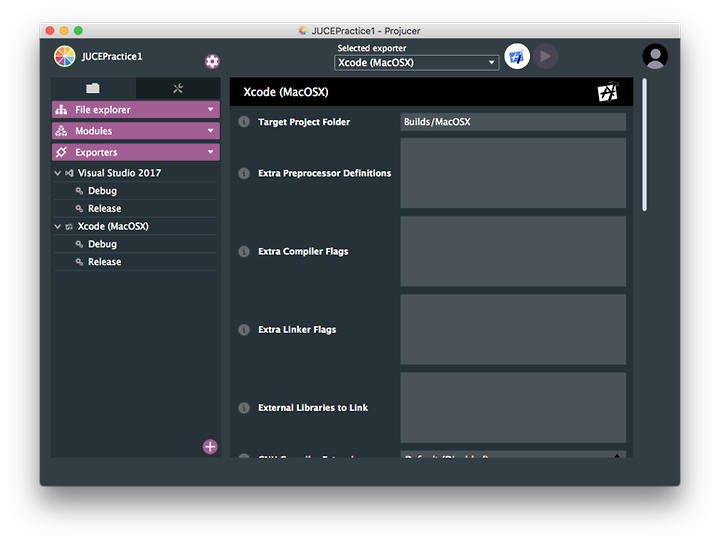Click the Modules cubes icon

point(61,131)
